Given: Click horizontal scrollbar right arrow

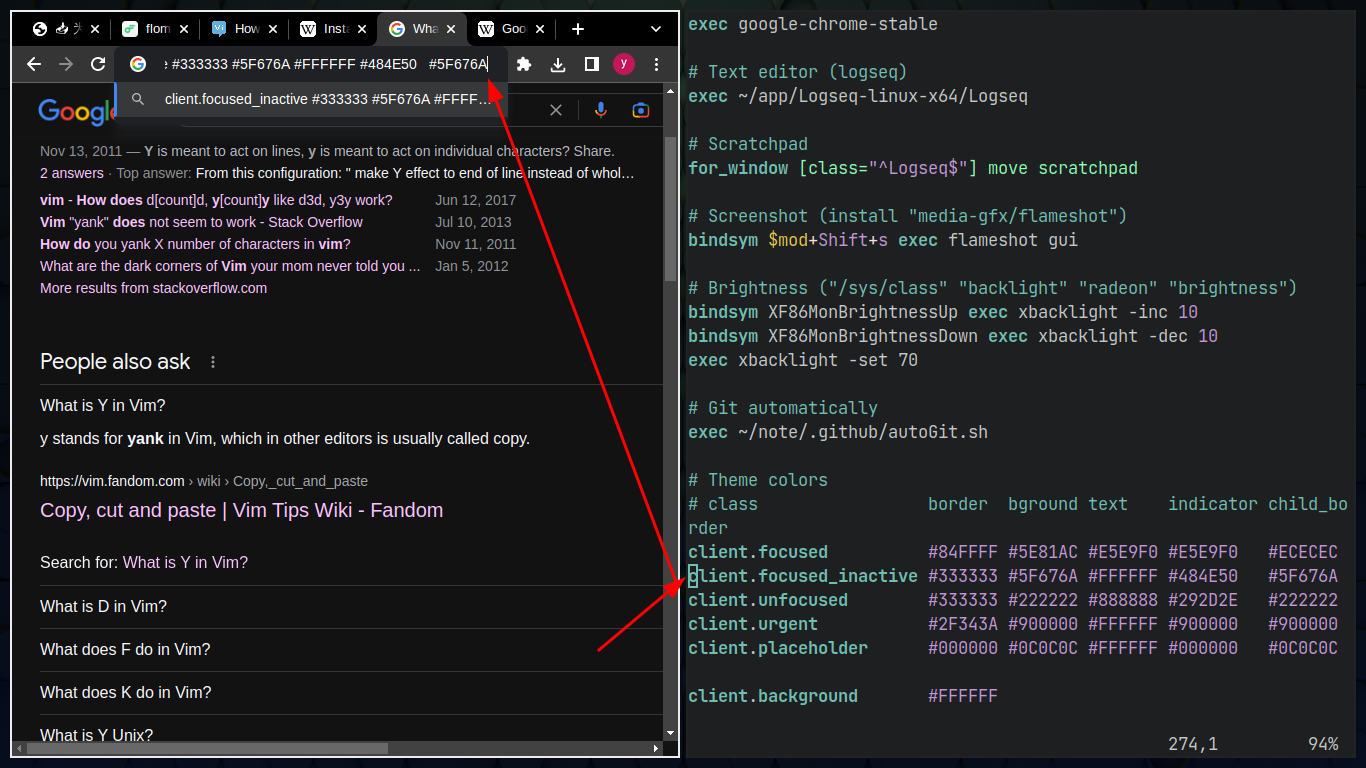Looking at the screenshot, I should pyautogui.click(x=656, y=748).
